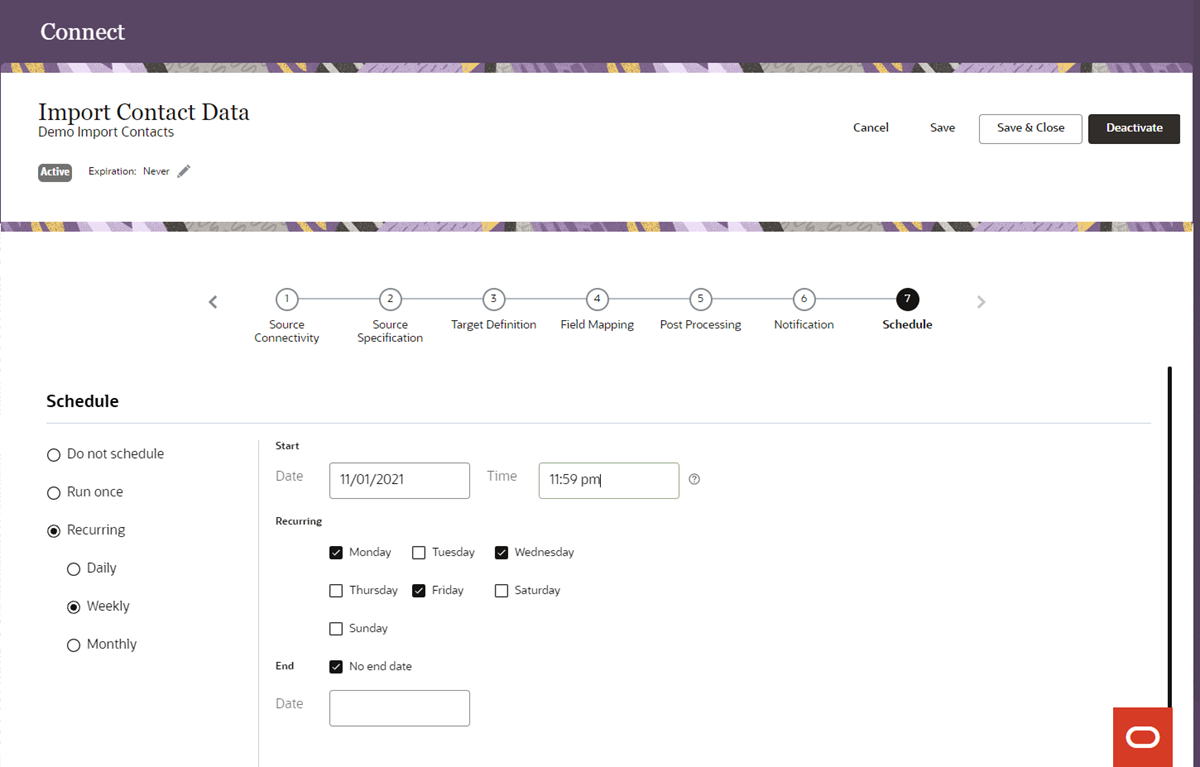This screenshot has width=1200, height=767.
Task: Click the Save button
Action: (x=942, y=128)
